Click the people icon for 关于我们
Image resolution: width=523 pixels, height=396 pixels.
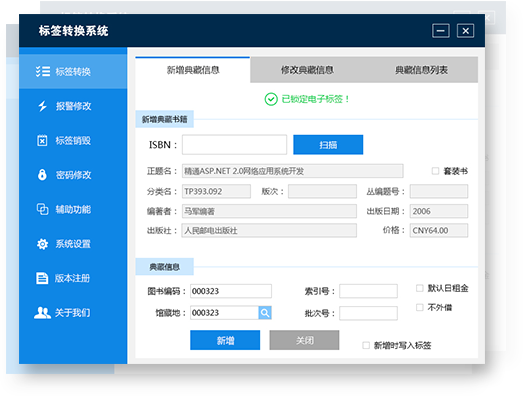pos(42,313)
